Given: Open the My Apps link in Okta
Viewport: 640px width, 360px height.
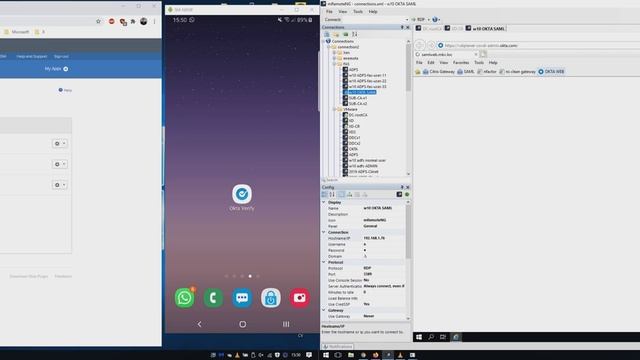Looking at the screenshot, I should [x=56, y=69].
